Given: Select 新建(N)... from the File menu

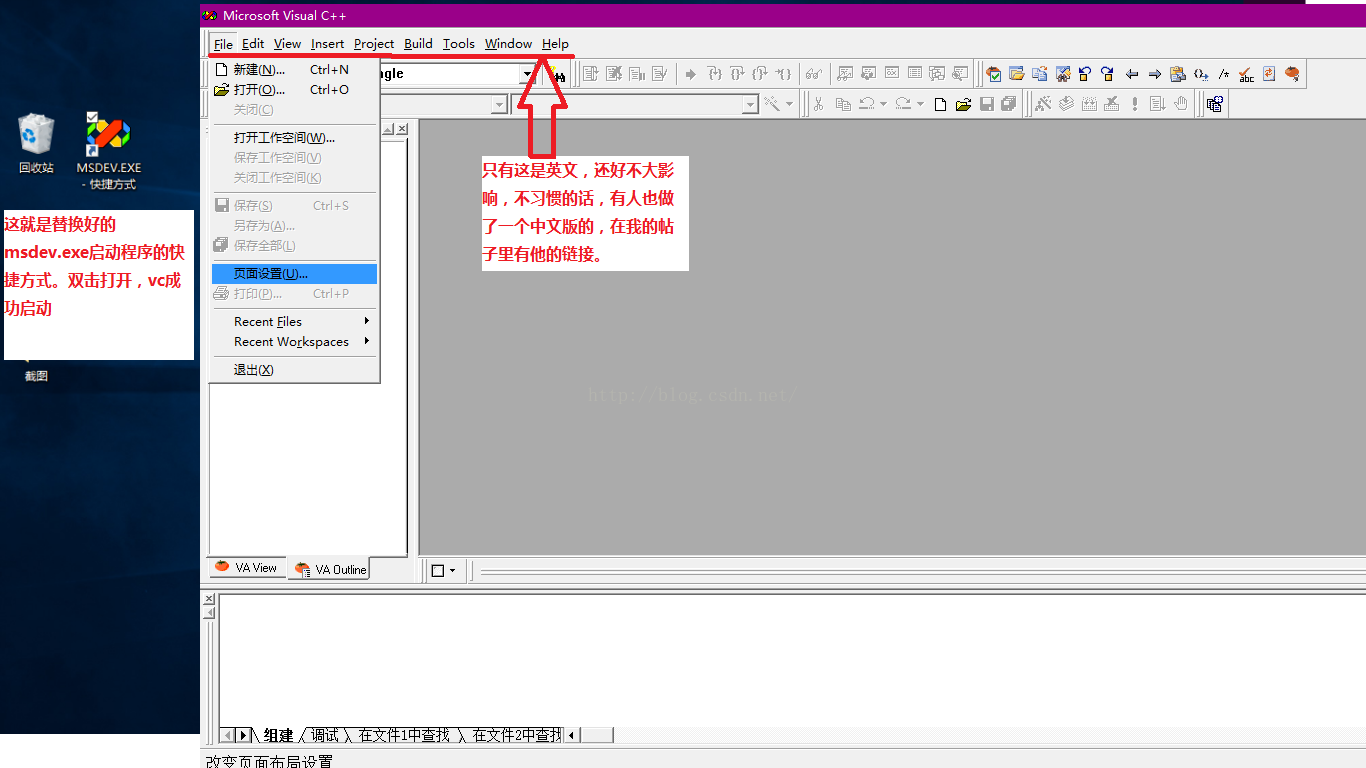Looking at the screenshot, I should (x=293, y=70).
